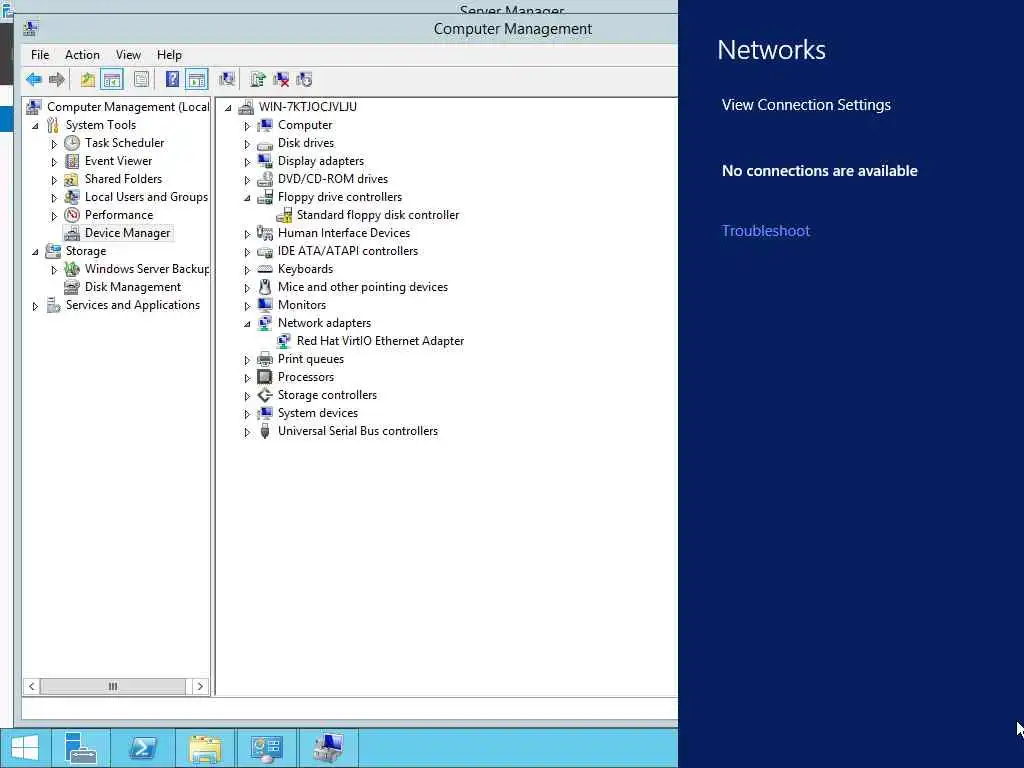Open the View menu
Screen dimensions: 1024x768
128,55
